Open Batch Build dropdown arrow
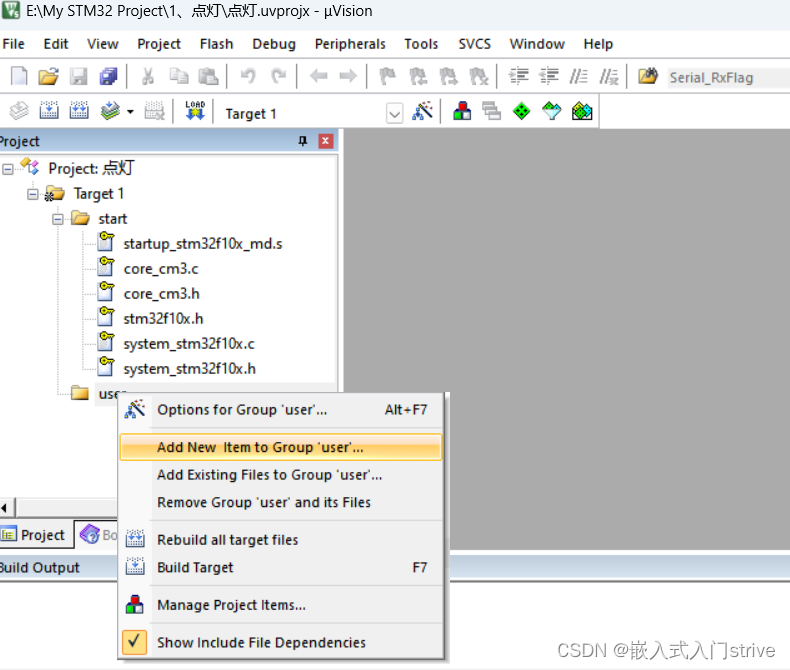This screenshot has width=790, height=670. 130,112
